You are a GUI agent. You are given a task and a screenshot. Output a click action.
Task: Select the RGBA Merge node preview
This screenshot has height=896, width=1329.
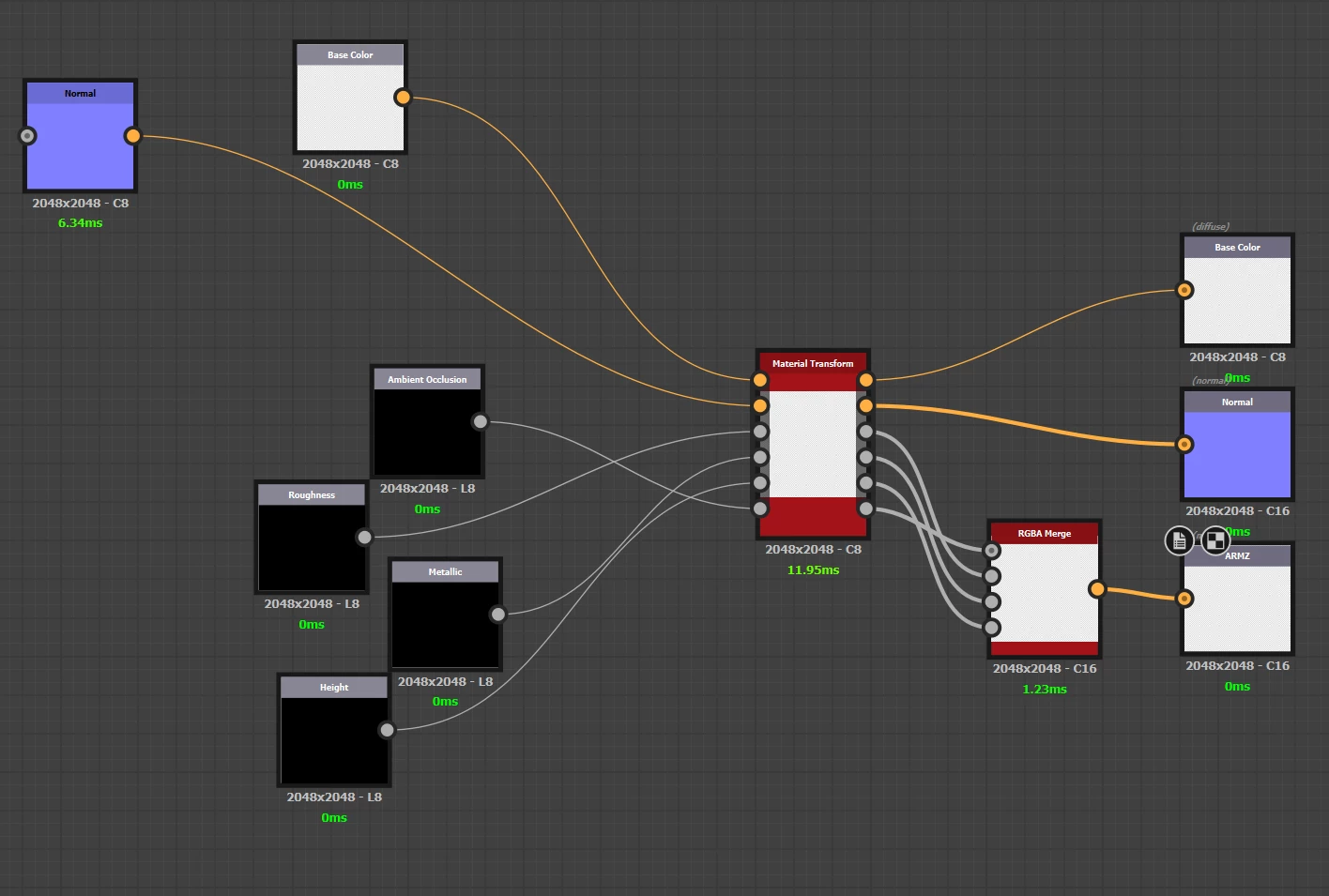point(1045,593)
